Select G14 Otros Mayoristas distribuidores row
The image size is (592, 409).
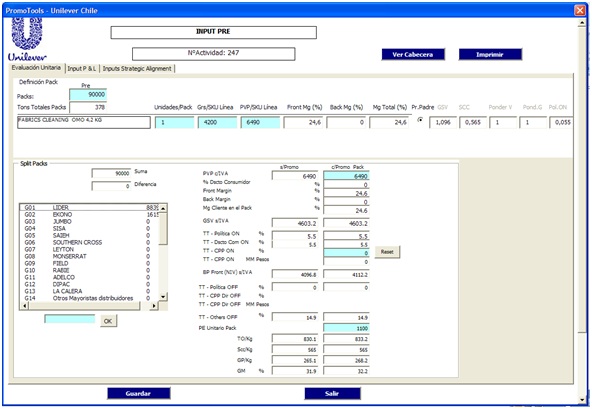[89, 298]
